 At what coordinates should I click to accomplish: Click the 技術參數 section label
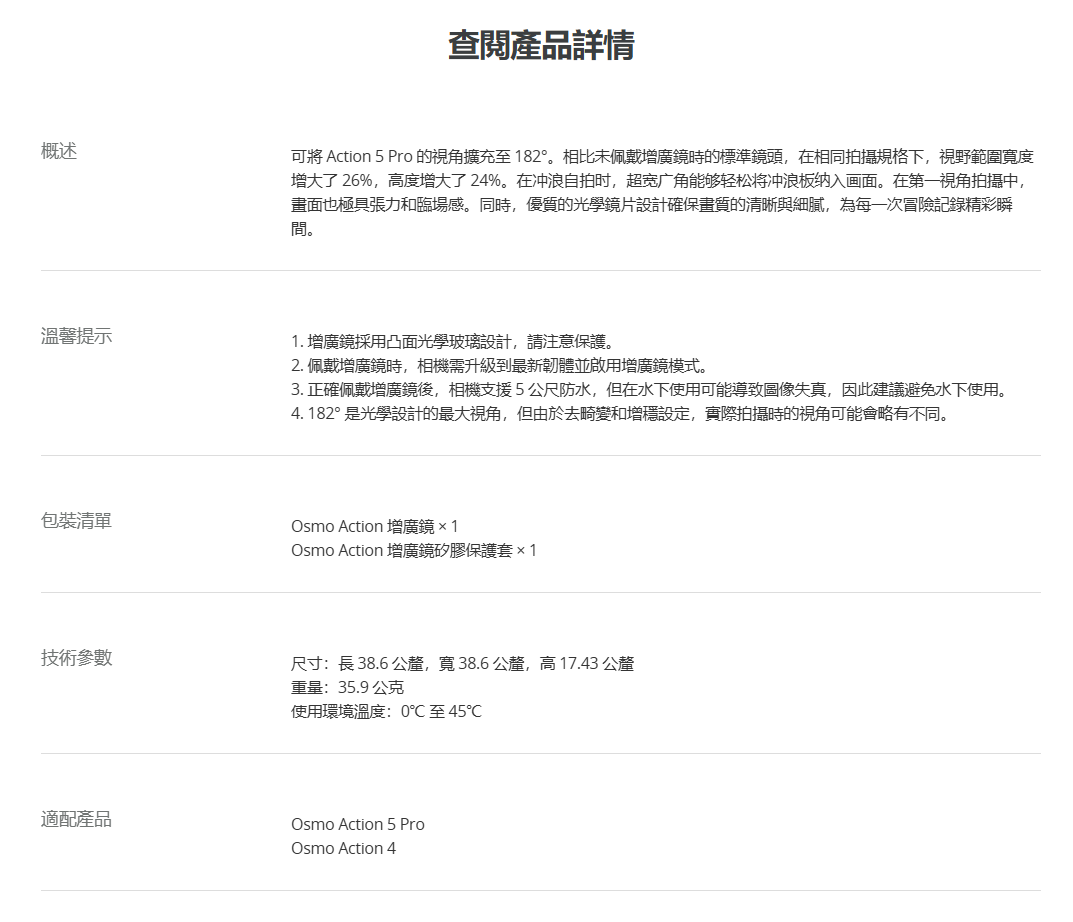pos(77,658)
